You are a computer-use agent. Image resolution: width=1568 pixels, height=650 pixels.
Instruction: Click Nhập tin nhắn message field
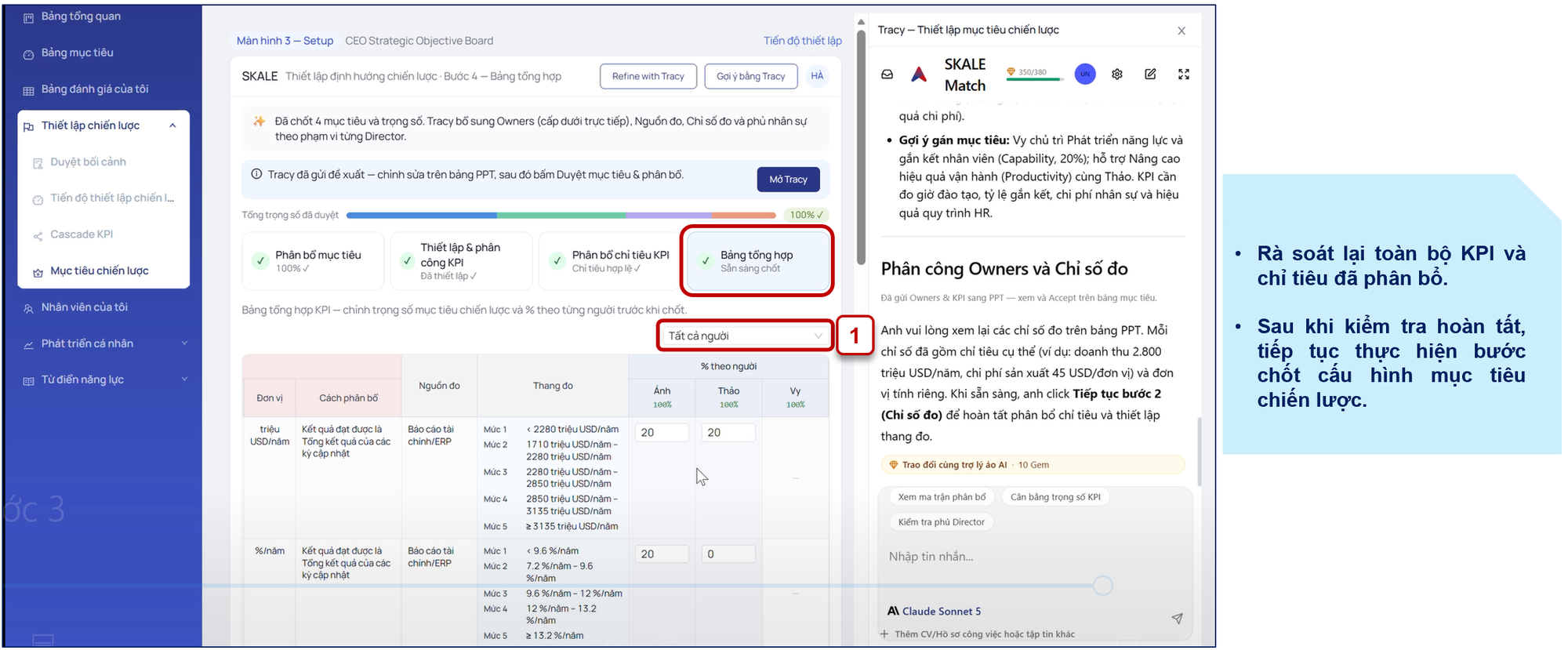pyautogui.click(x=1035, y=557)
